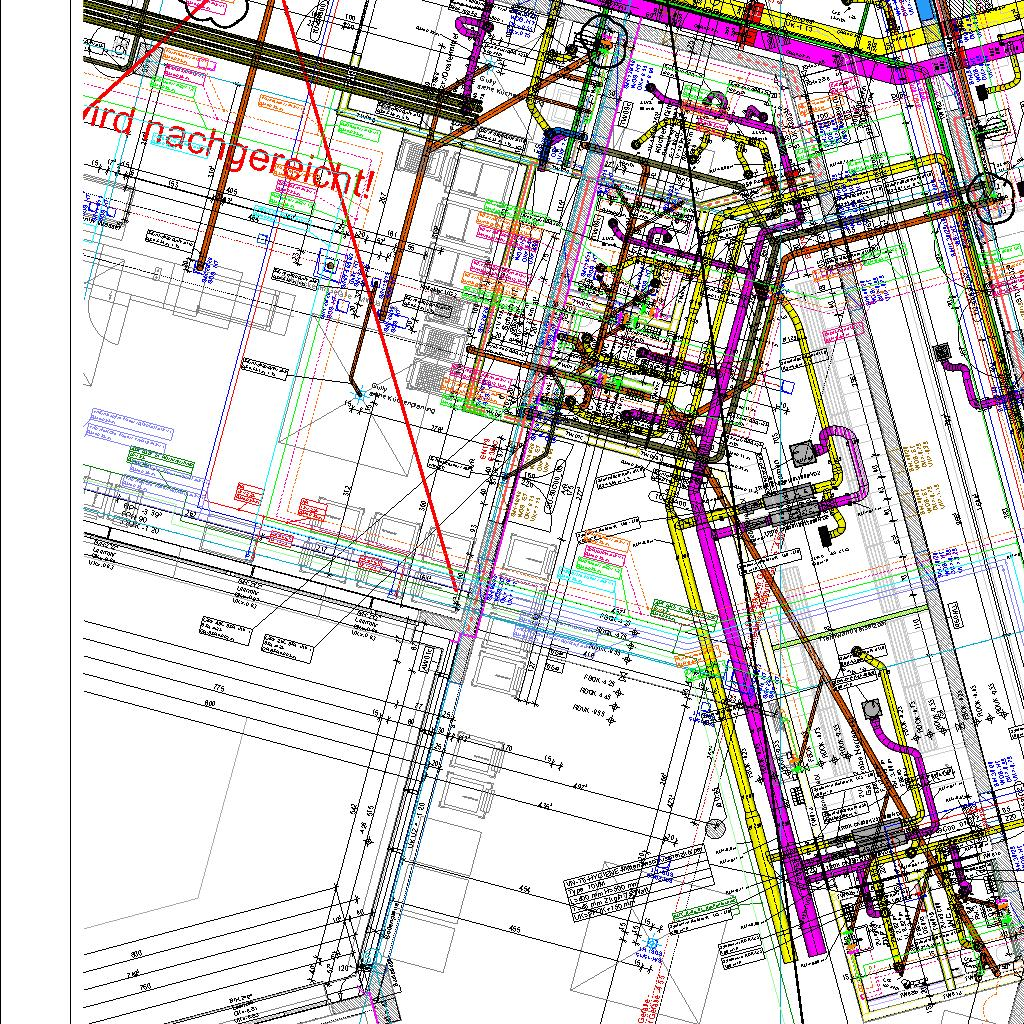Select the gray filled circle symbol below dimension 432
Image resolution: width=1024 pixels, height=1024 pixels.
(x=715, y=827)
